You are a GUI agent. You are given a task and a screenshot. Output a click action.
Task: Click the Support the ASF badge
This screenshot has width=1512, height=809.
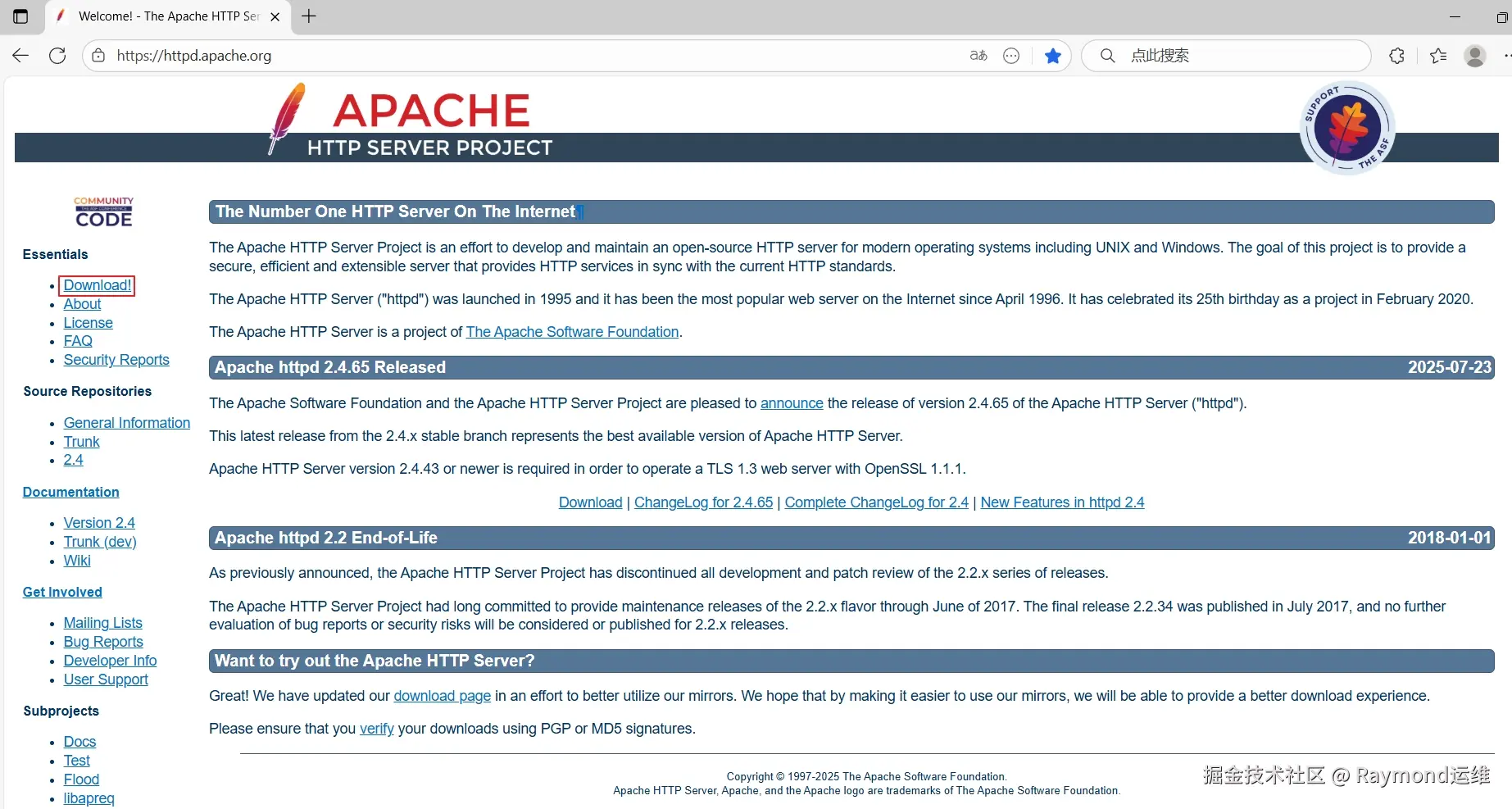(x=1346, y=128)
